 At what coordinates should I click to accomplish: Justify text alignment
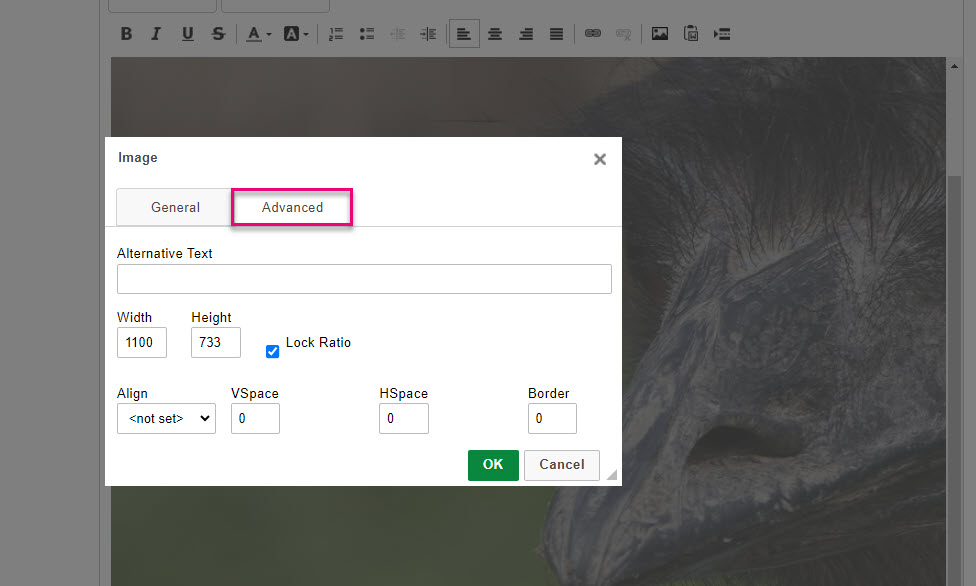[556, 34]
